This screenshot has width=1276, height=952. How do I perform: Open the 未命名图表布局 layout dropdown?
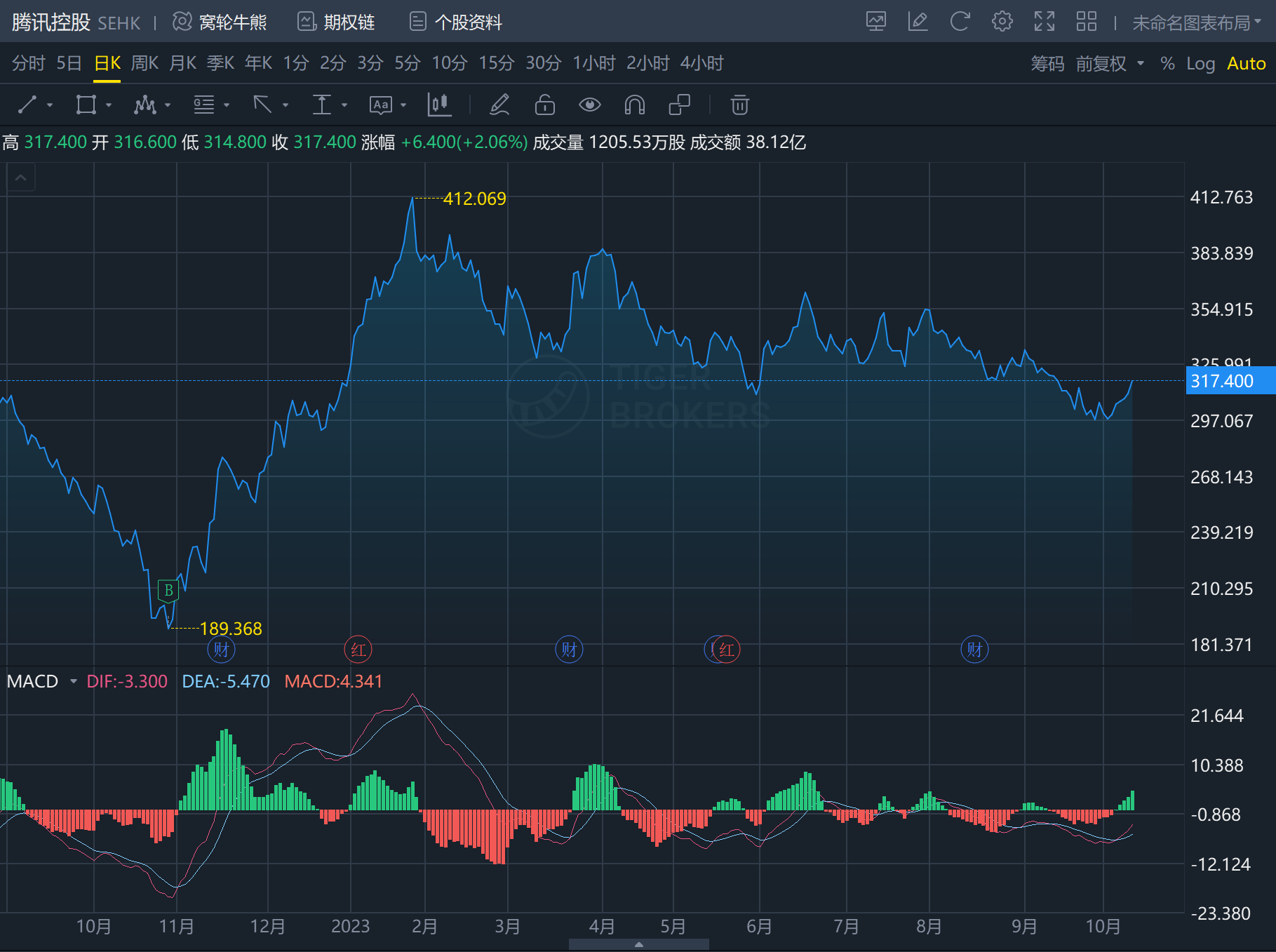[1196, 23]
